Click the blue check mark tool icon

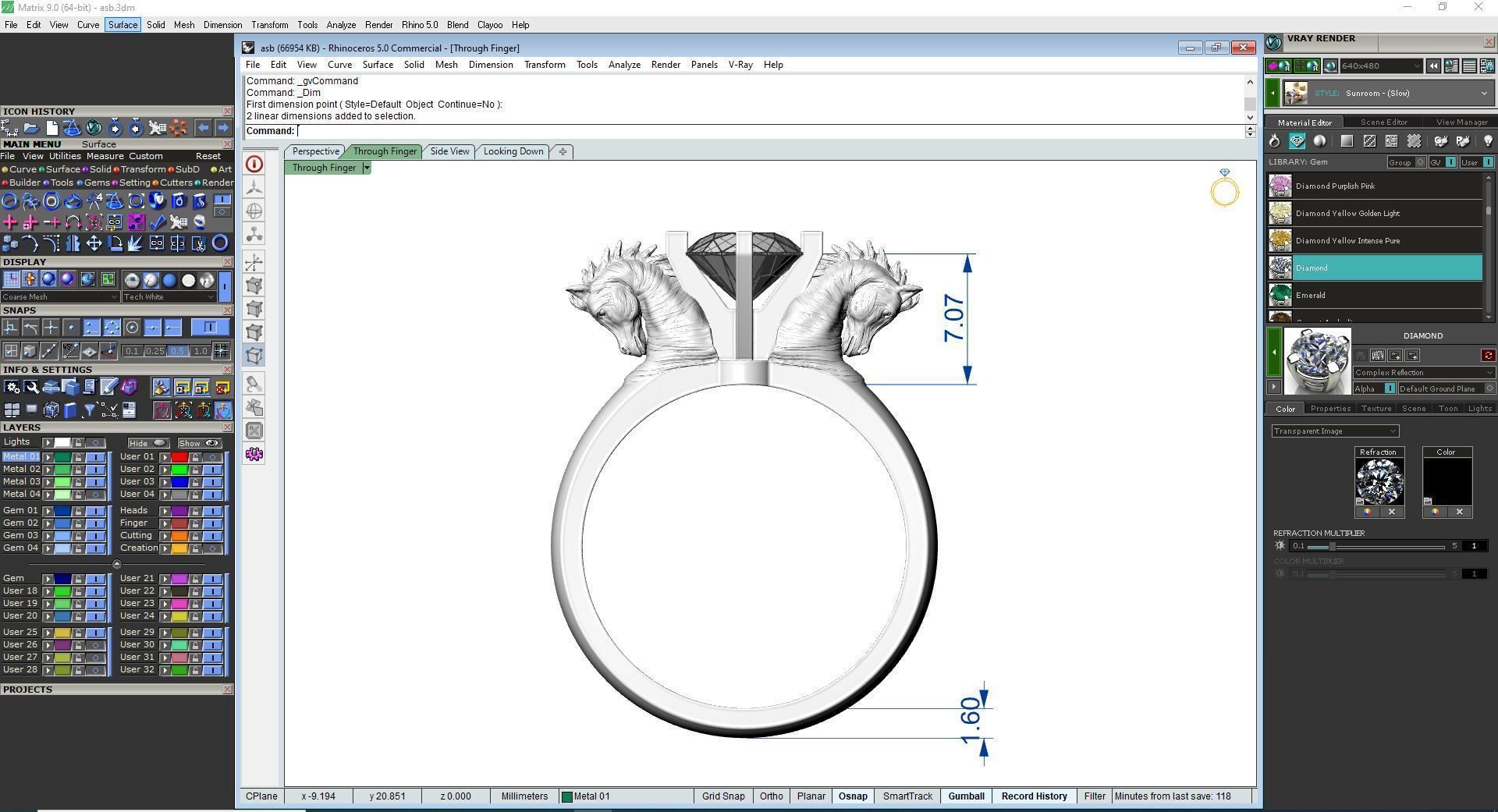coord(157,222)
